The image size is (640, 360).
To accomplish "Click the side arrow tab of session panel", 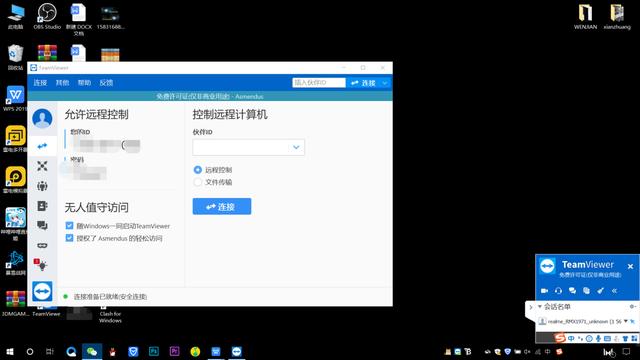I will pyautogui.click(x=530, y=307).
